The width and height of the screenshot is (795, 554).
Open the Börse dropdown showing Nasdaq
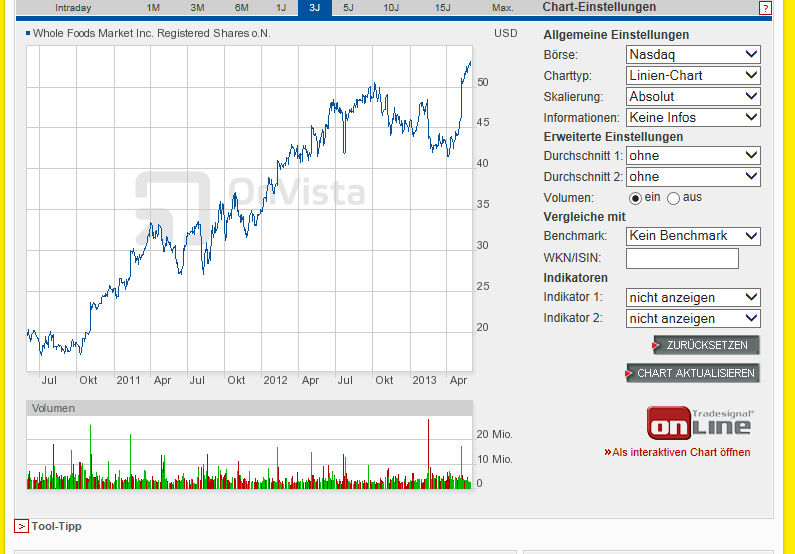(x=693, y=55)
